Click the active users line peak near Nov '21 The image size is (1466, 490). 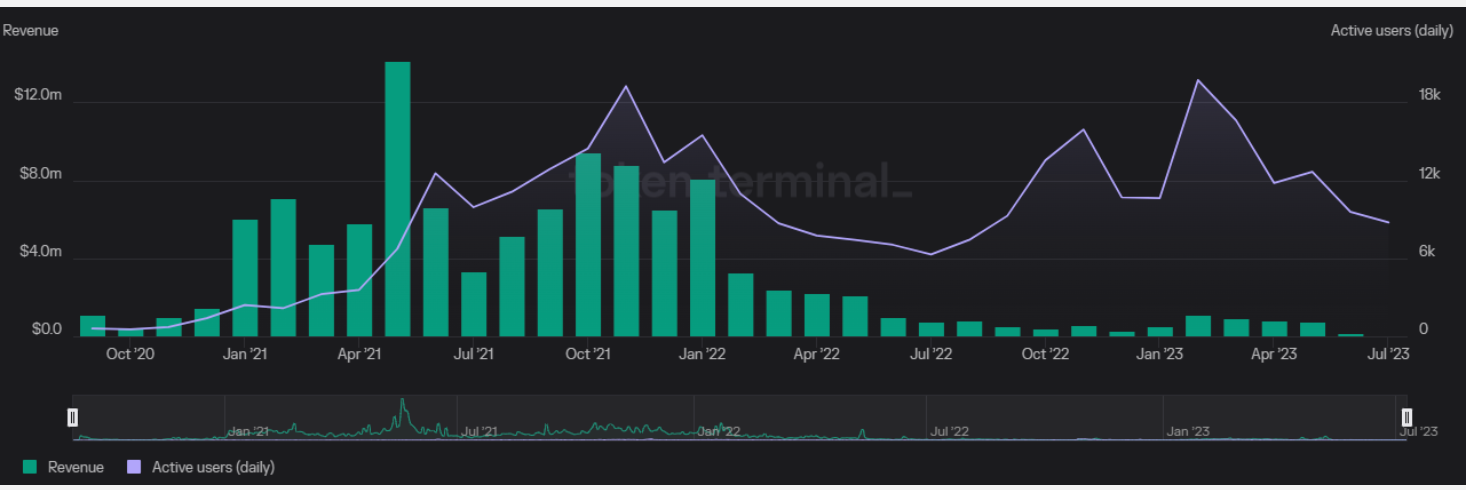[626, 86]
